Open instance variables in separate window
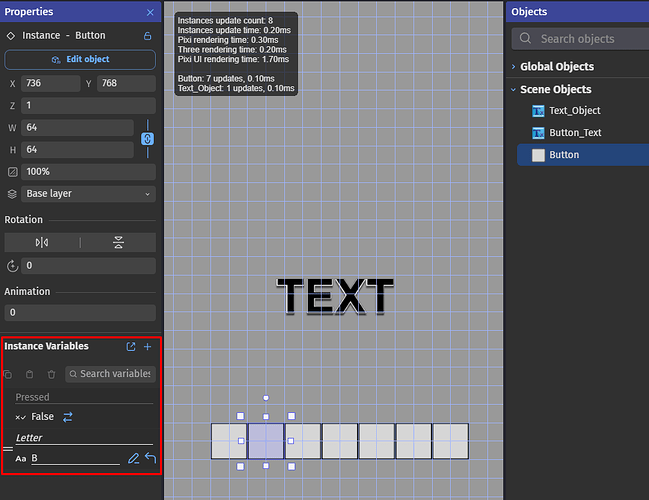The height and width of the screenshot is (500, 649). coord(131,347)
